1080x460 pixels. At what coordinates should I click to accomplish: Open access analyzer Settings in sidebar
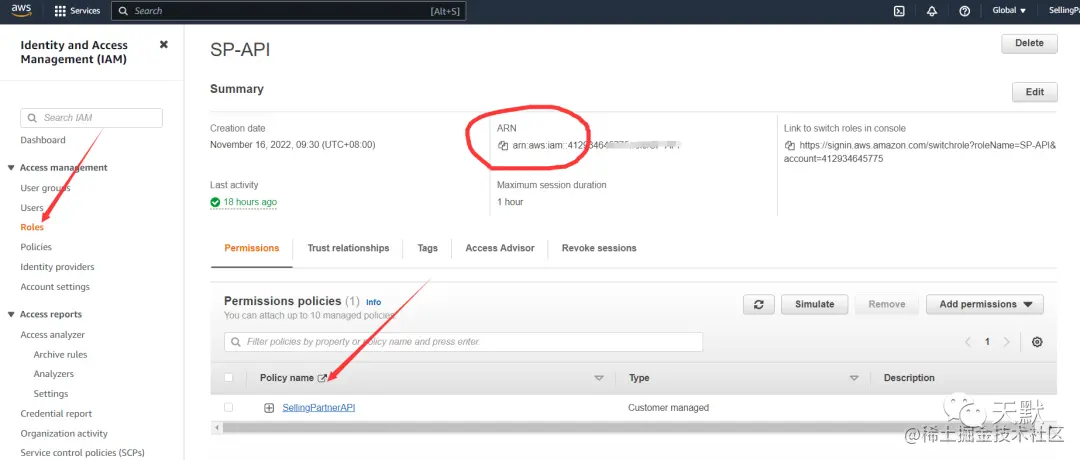tap(51, 395)
